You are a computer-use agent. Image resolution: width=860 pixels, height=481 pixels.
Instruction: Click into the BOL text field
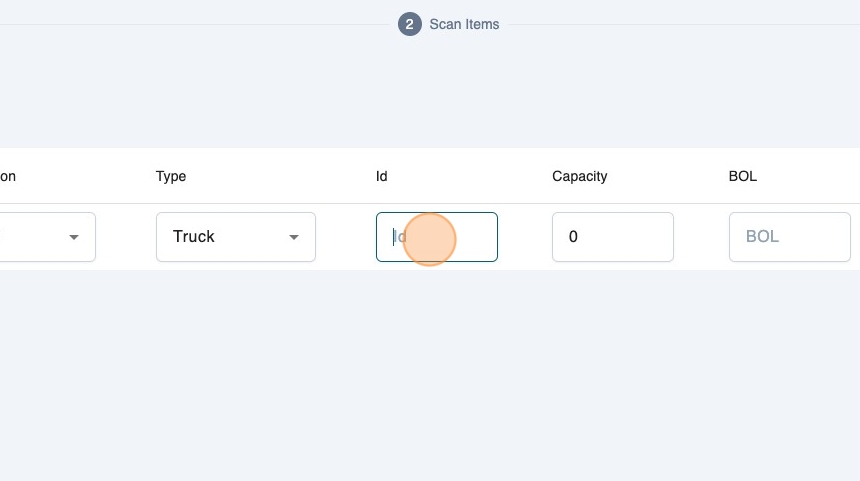(x=789, y=237)
